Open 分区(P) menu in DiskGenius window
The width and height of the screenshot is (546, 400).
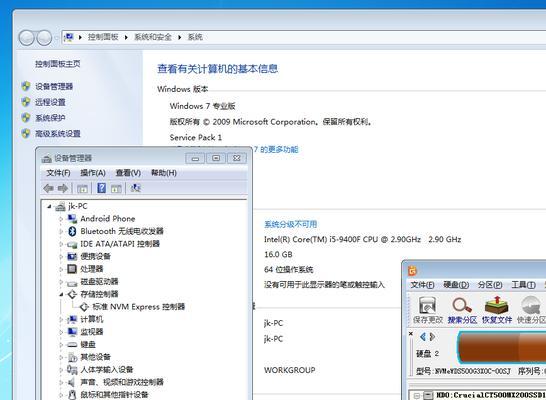490,285
